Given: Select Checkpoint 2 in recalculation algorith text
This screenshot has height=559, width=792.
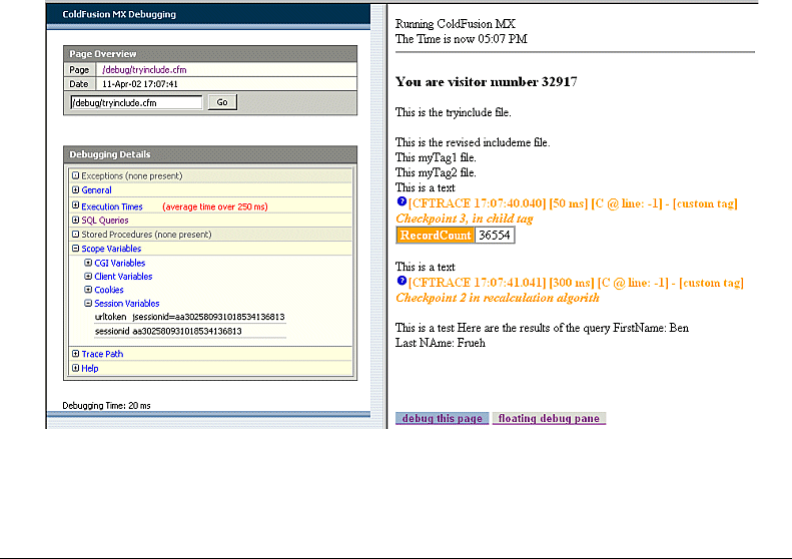Looking at the screenshot, I should click(x=498, y=298).
